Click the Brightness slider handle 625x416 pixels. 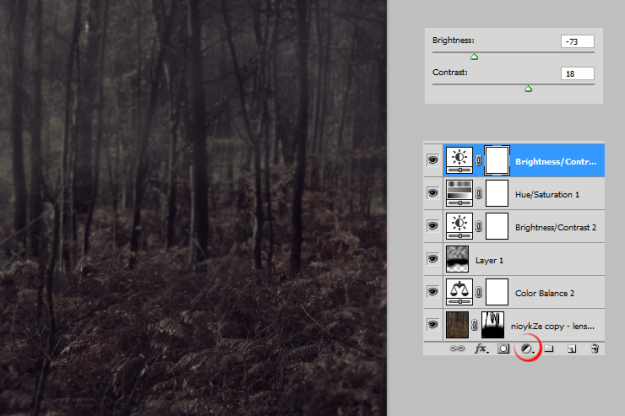point(474,57)
